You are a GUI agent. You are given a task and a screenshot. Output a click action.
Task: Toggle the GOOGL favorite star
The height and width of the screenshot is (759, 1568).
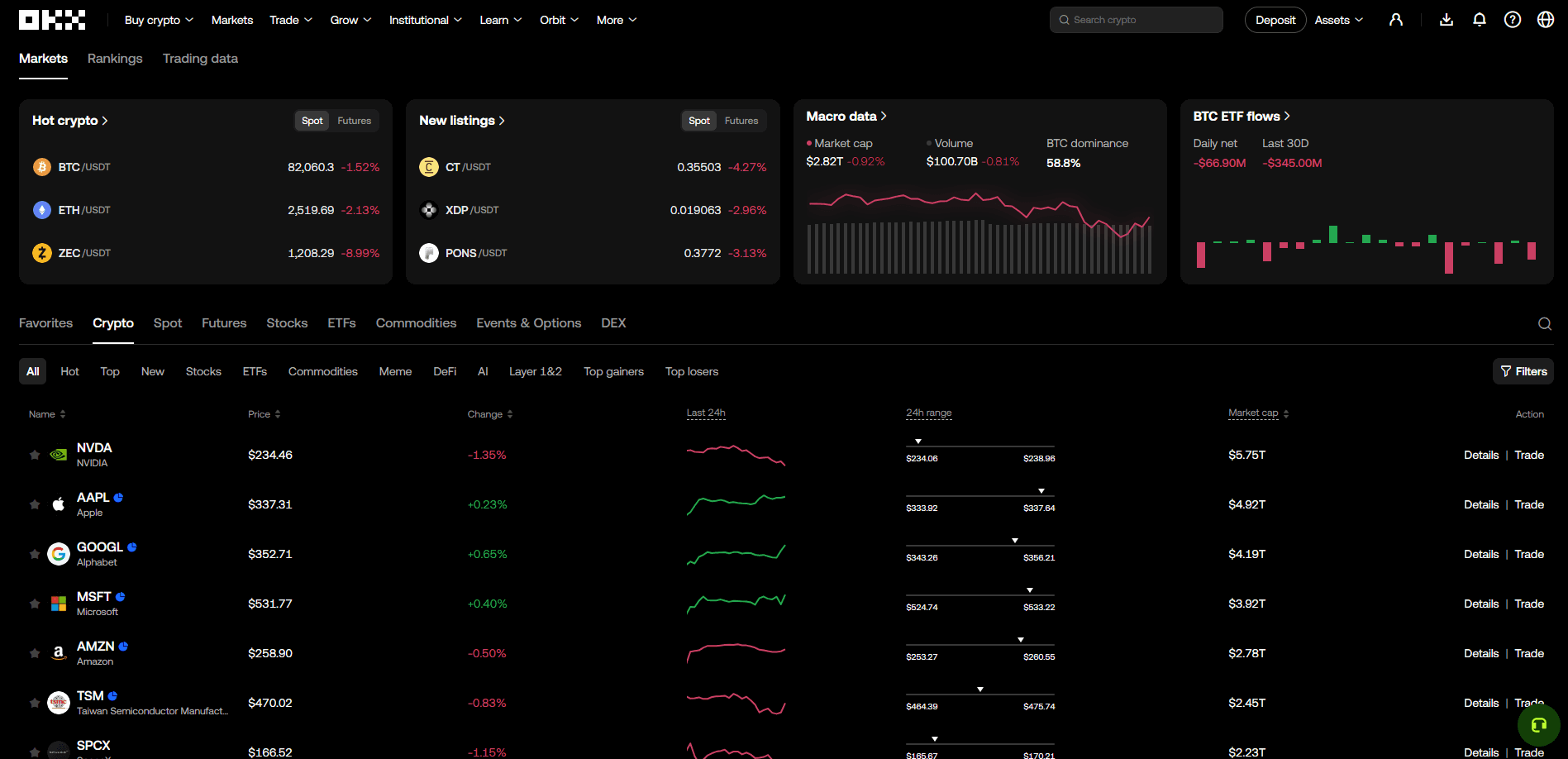[x=35, y=554]
